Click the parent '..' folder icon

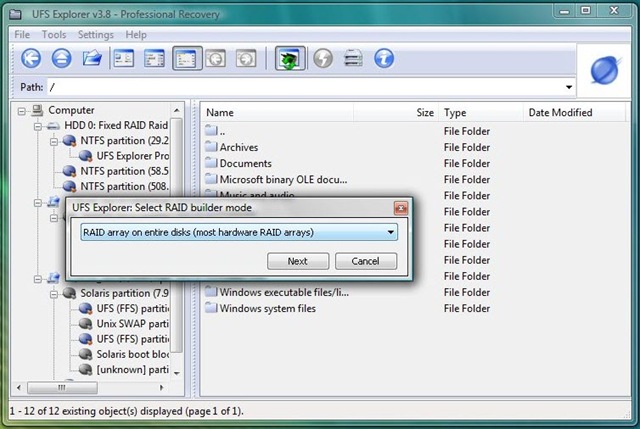pos(211,131)
